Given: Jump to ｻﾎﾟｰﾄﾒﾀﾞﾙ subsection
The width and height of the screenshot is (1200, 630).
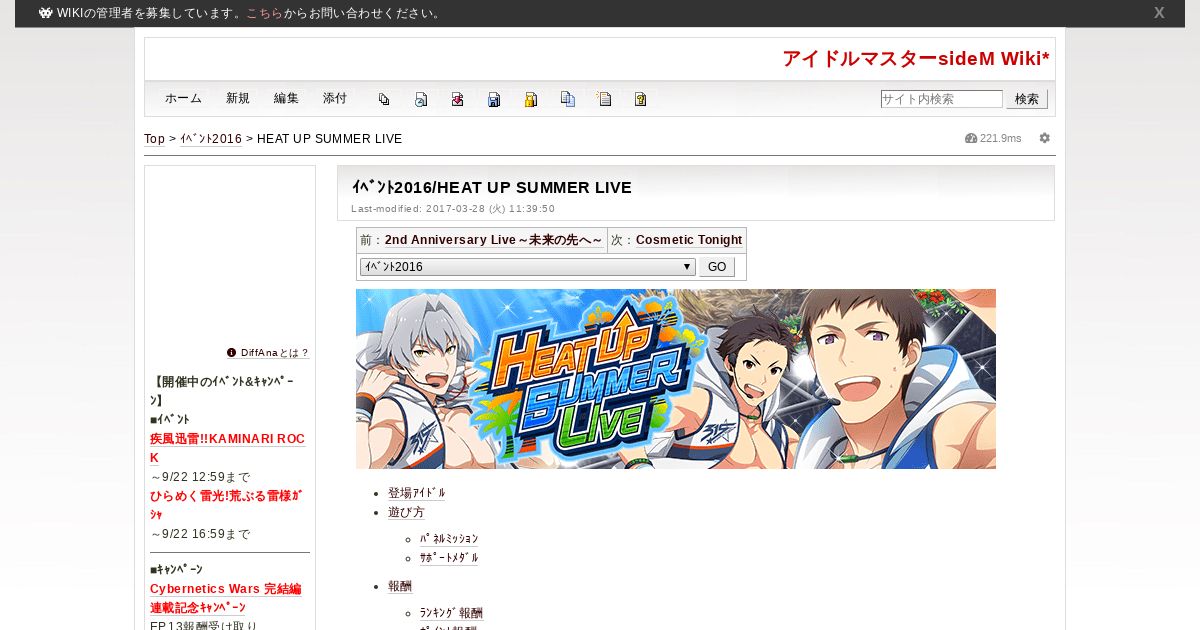Looking at the screenshot, I should pyautogui.click(x=449, y=558).
